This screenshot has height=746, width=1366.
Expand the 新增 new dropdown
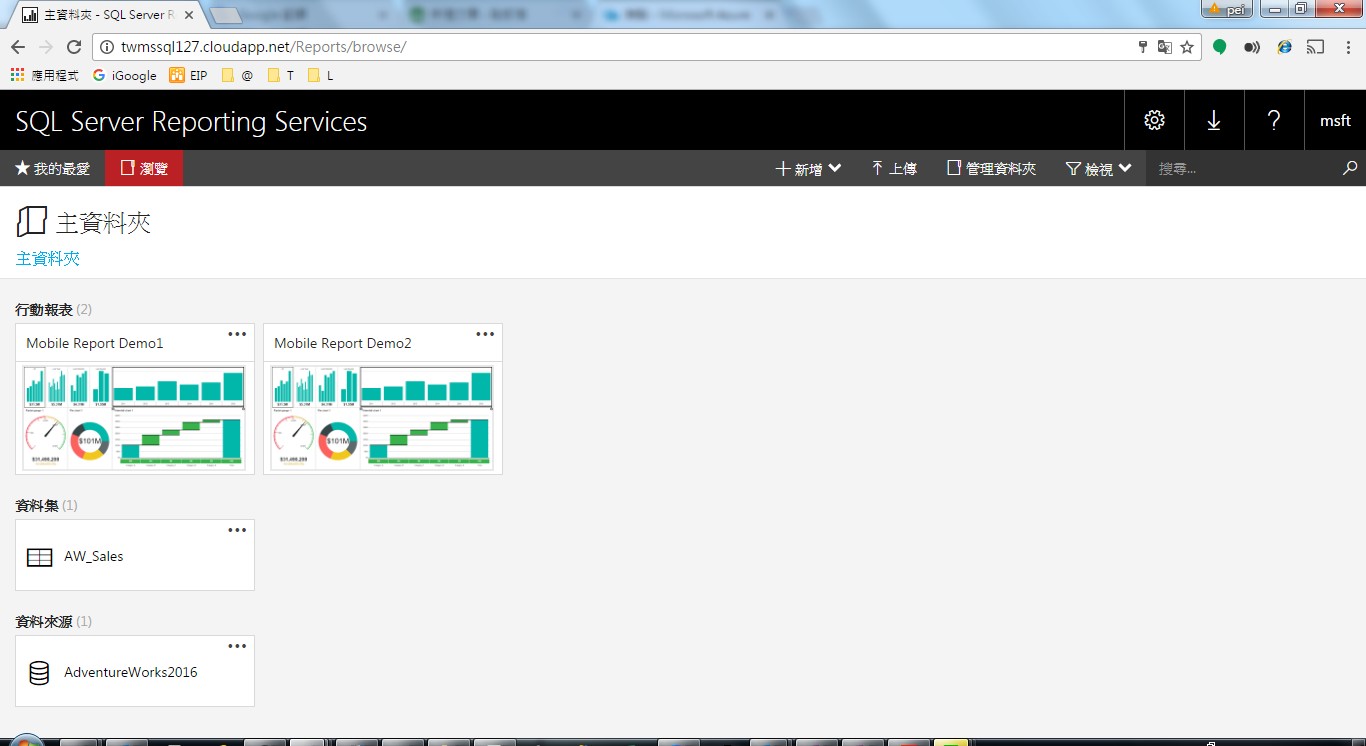[x=808, y=169]
